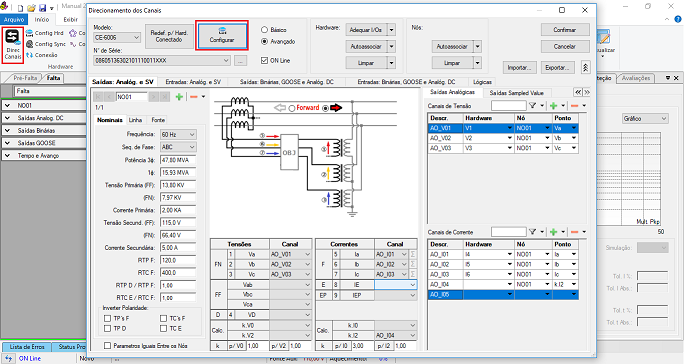Screen dimensions: 687x364
Task: Remove node with the red minus icon
Action: click(193, 97)
